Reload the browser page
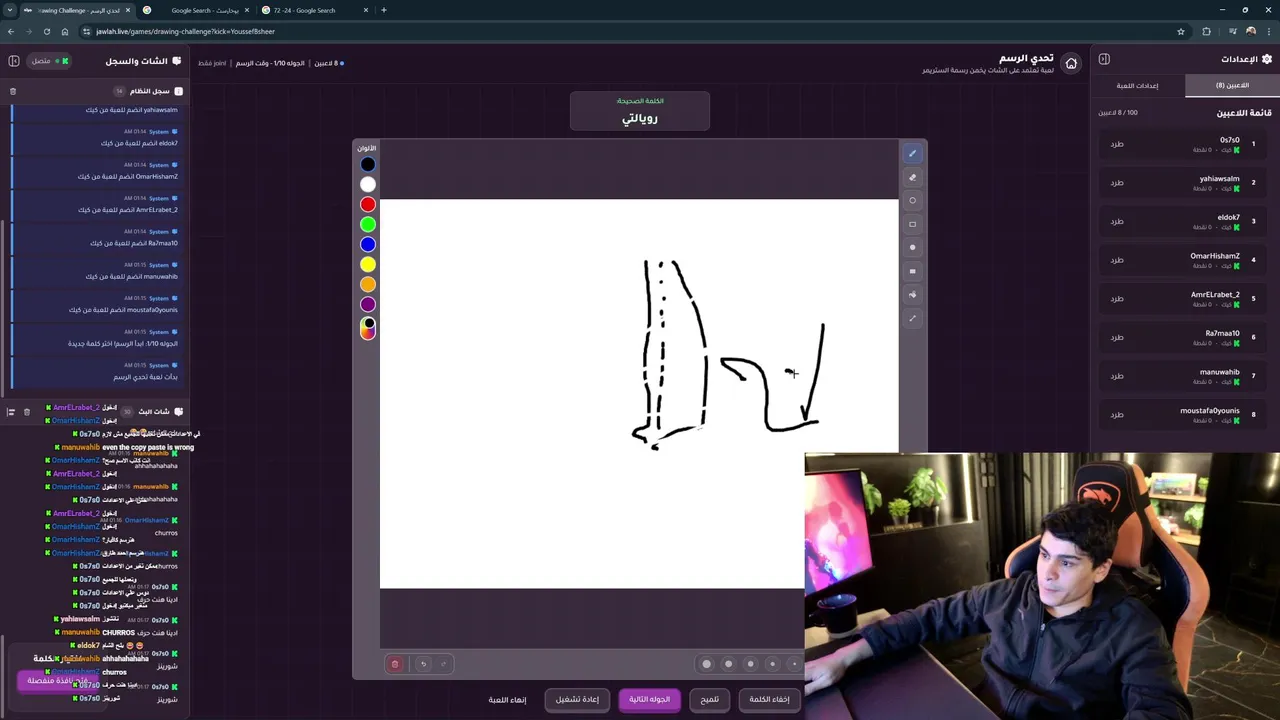 (46, 31)
